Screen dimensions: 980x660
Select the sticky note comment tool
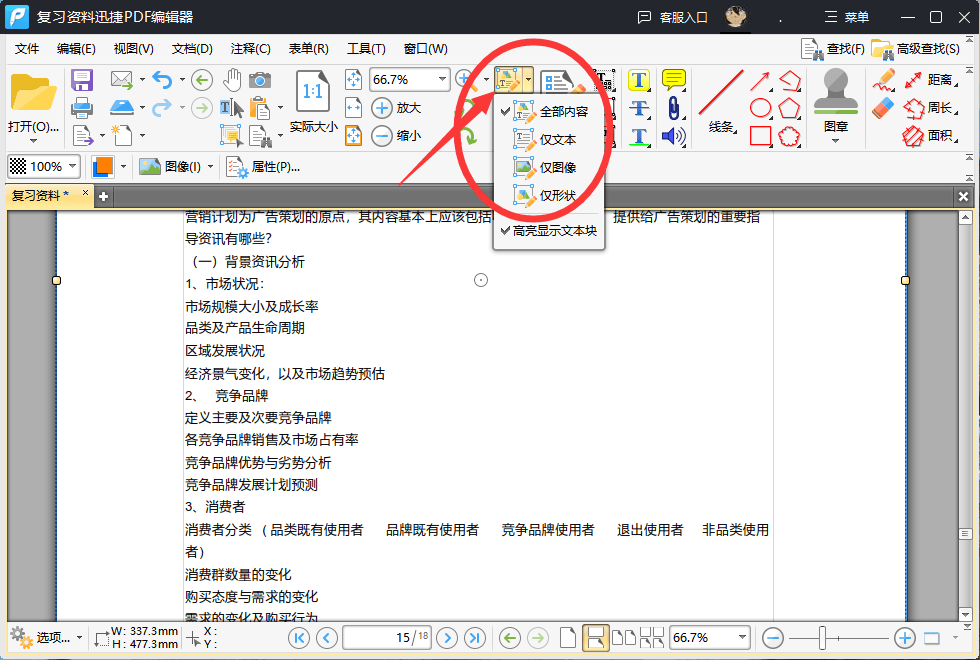click(674, 78)
